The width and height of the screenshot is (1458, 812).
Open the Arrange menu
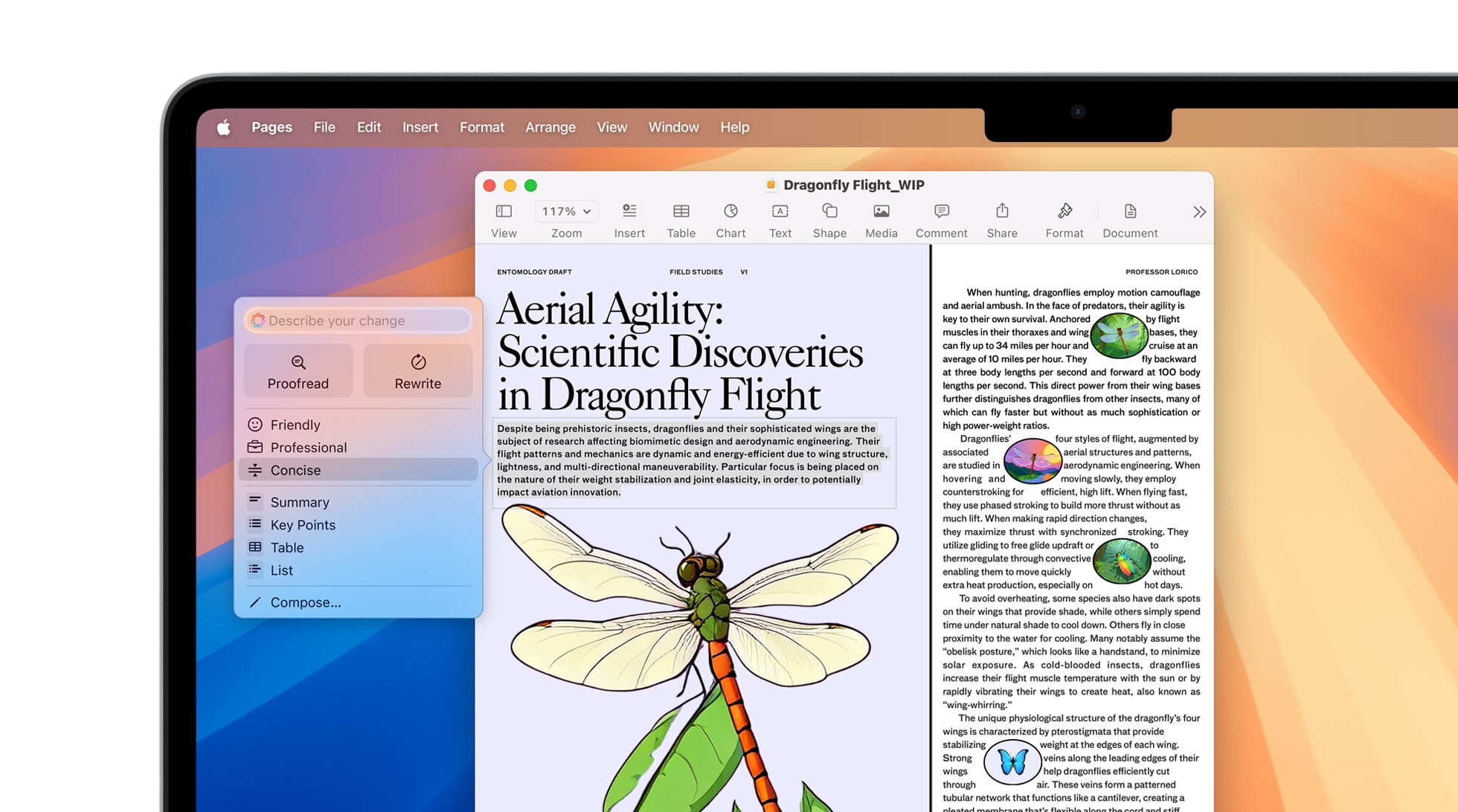[x=550, y=127]
